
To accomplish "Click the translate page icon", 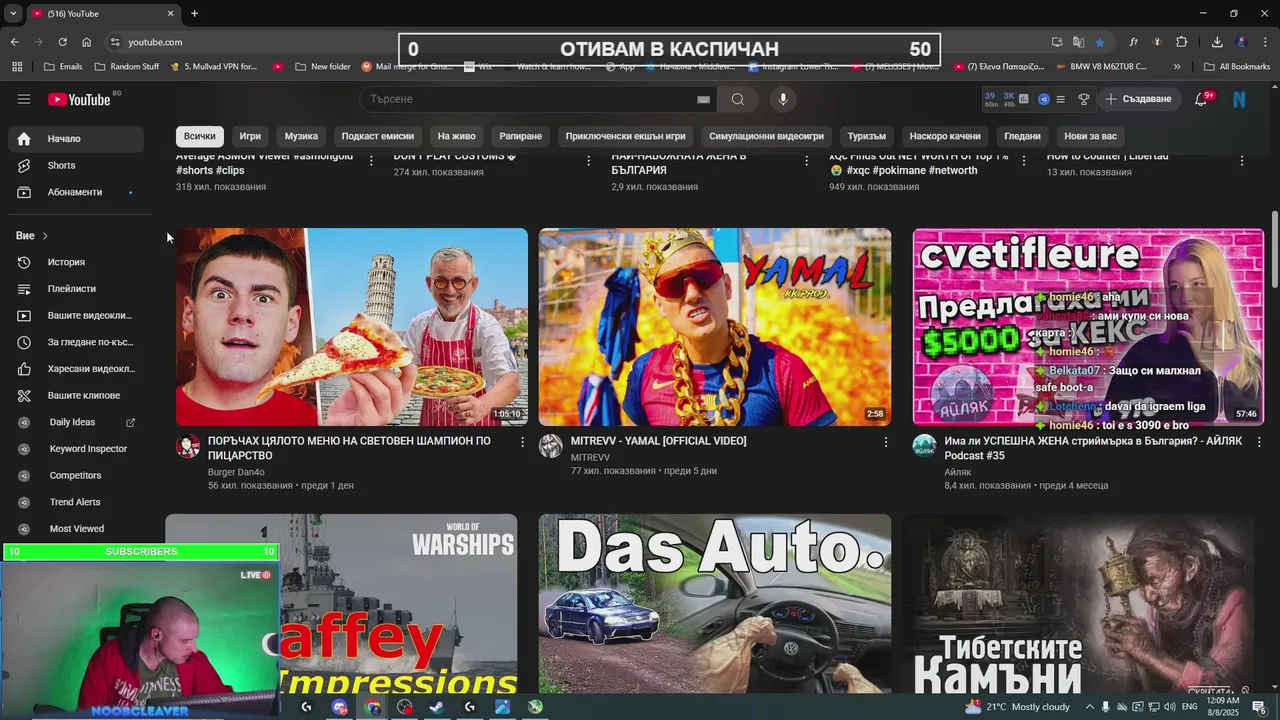I will (x=1078, y=42).
